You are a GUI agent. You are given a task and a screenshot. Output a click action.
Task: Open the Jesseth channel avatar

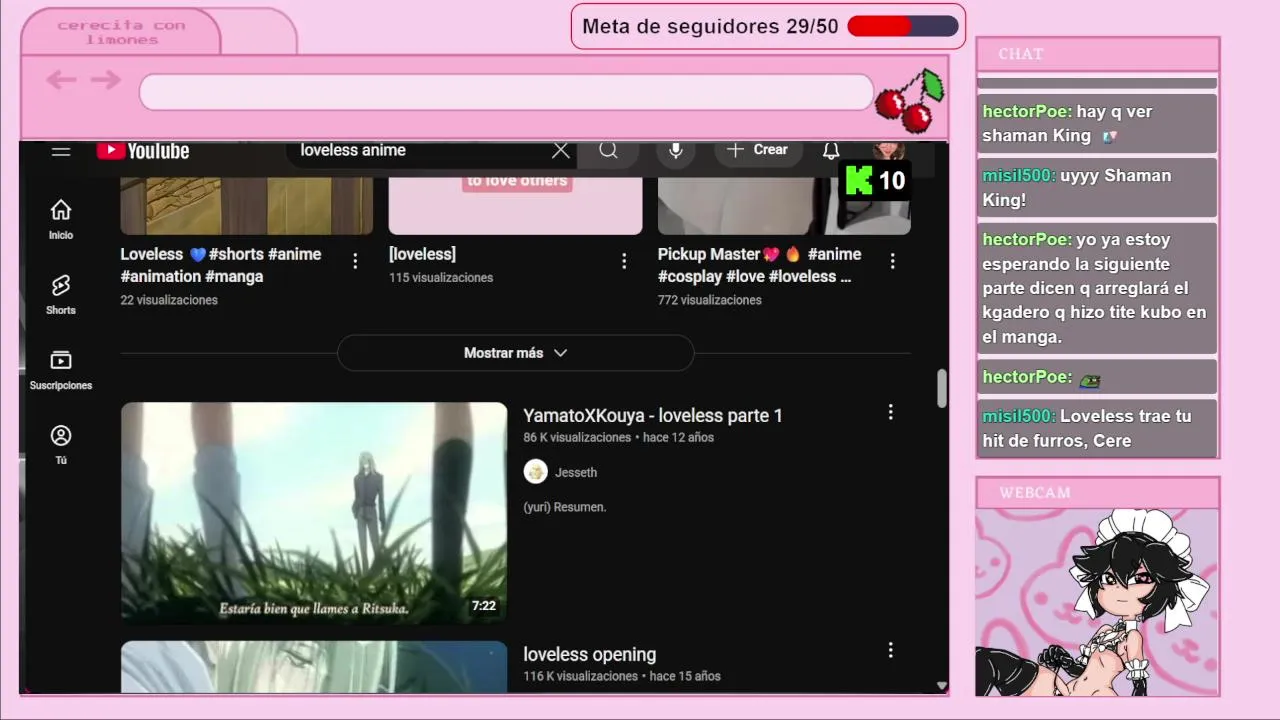(536, 472)
